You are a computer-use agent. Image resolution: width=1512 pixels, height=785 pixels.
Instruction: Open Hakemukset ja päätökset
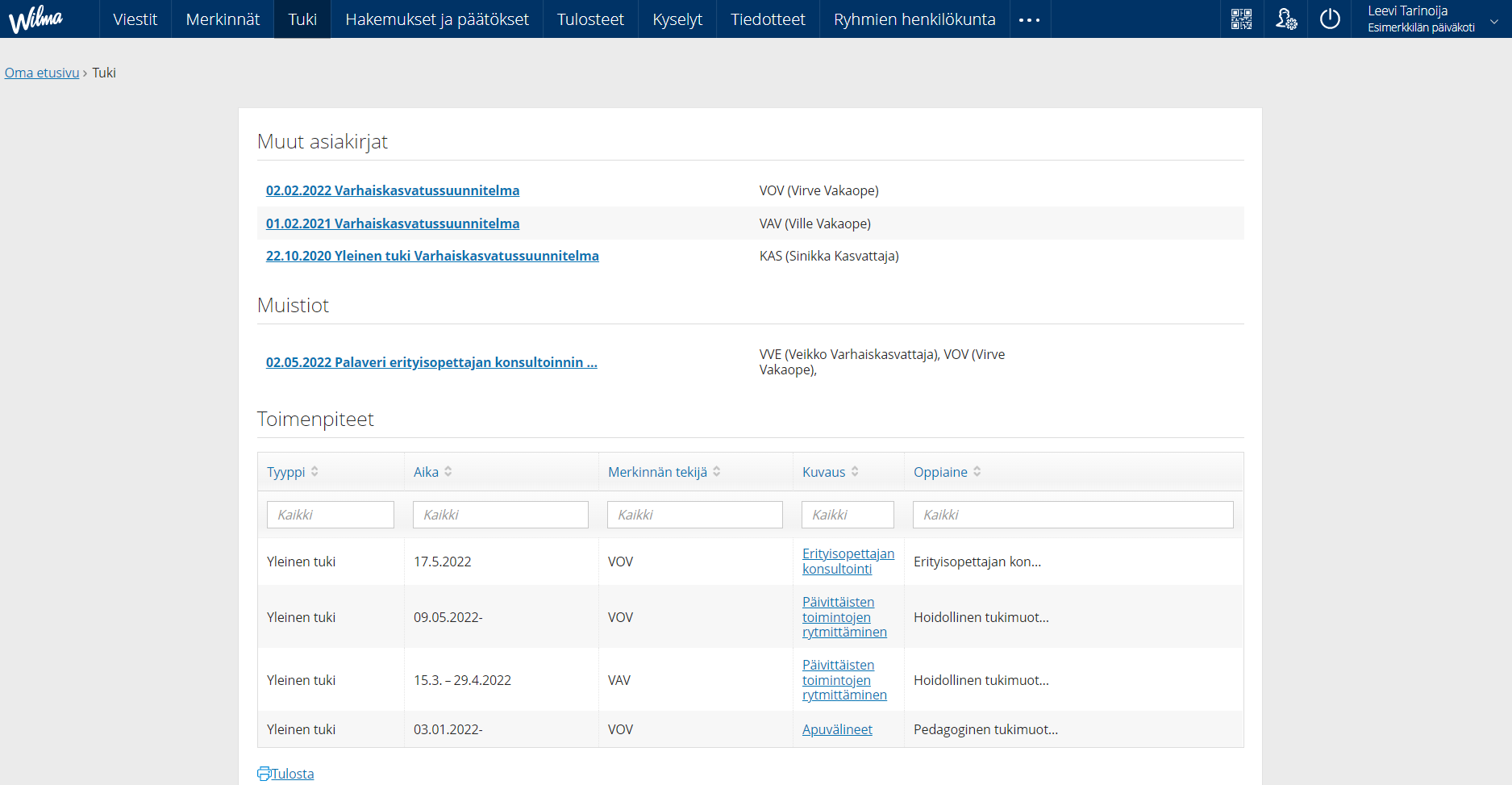click(437, 19)
